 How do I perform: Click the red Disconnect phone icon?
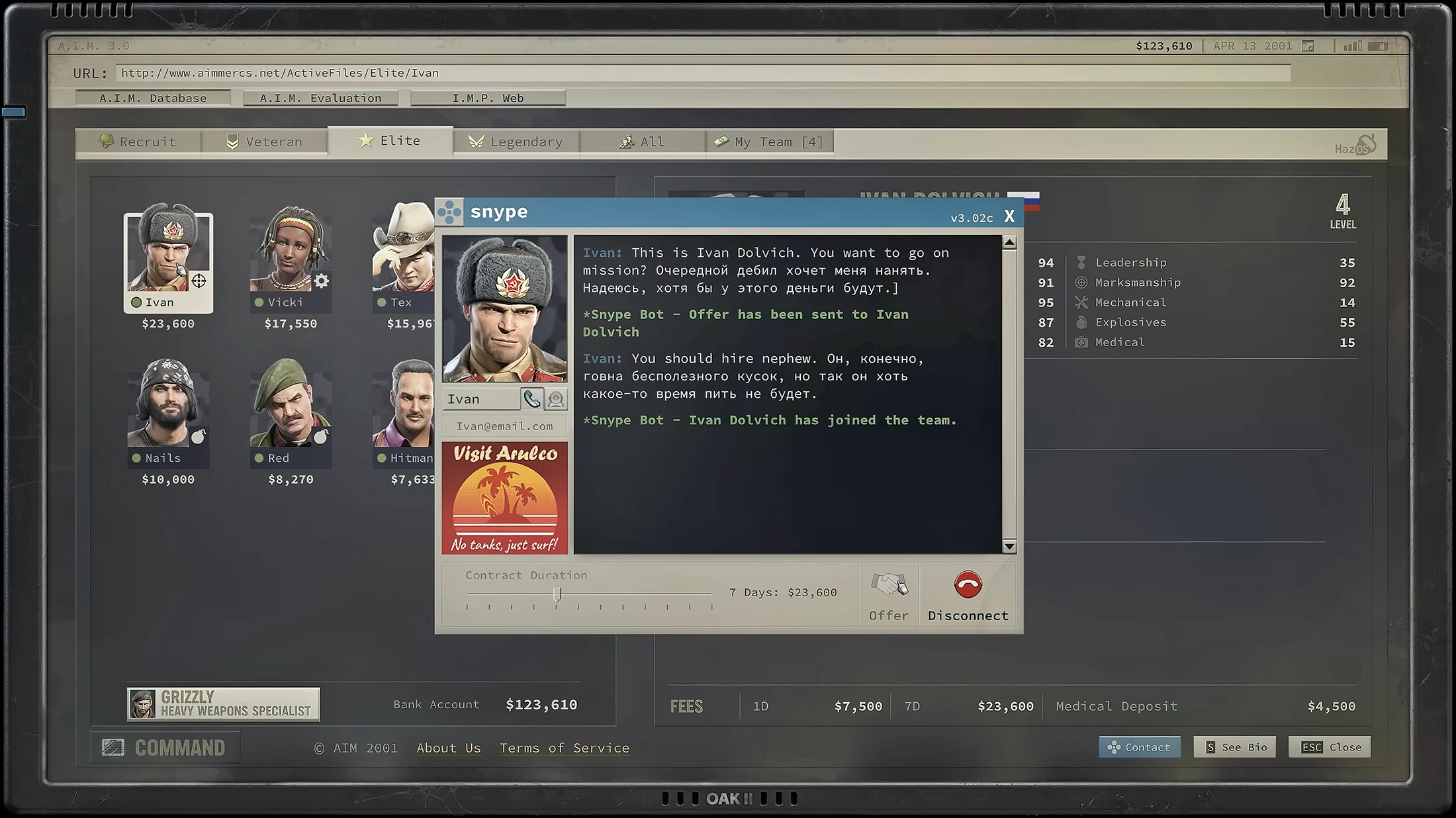968,584
